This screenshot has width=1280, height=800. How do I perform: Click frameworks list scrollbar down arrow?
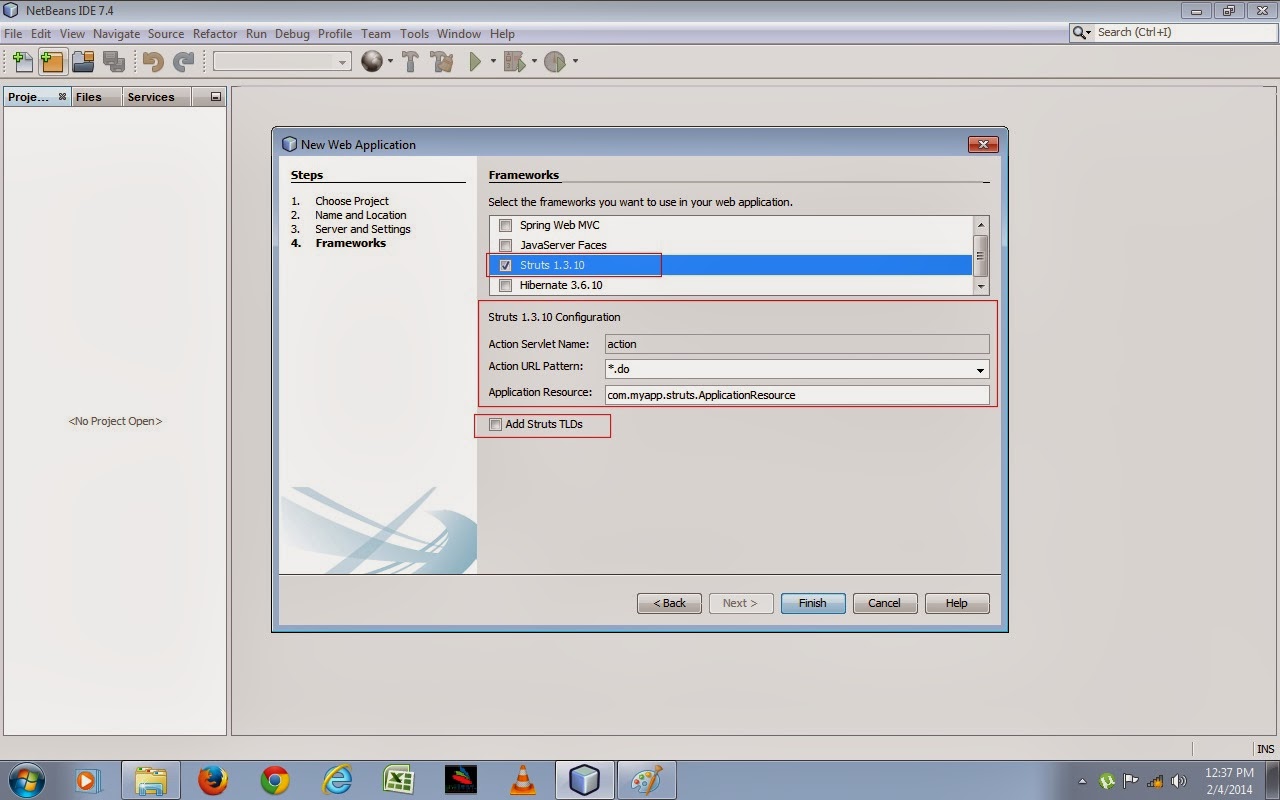[981, 286]
